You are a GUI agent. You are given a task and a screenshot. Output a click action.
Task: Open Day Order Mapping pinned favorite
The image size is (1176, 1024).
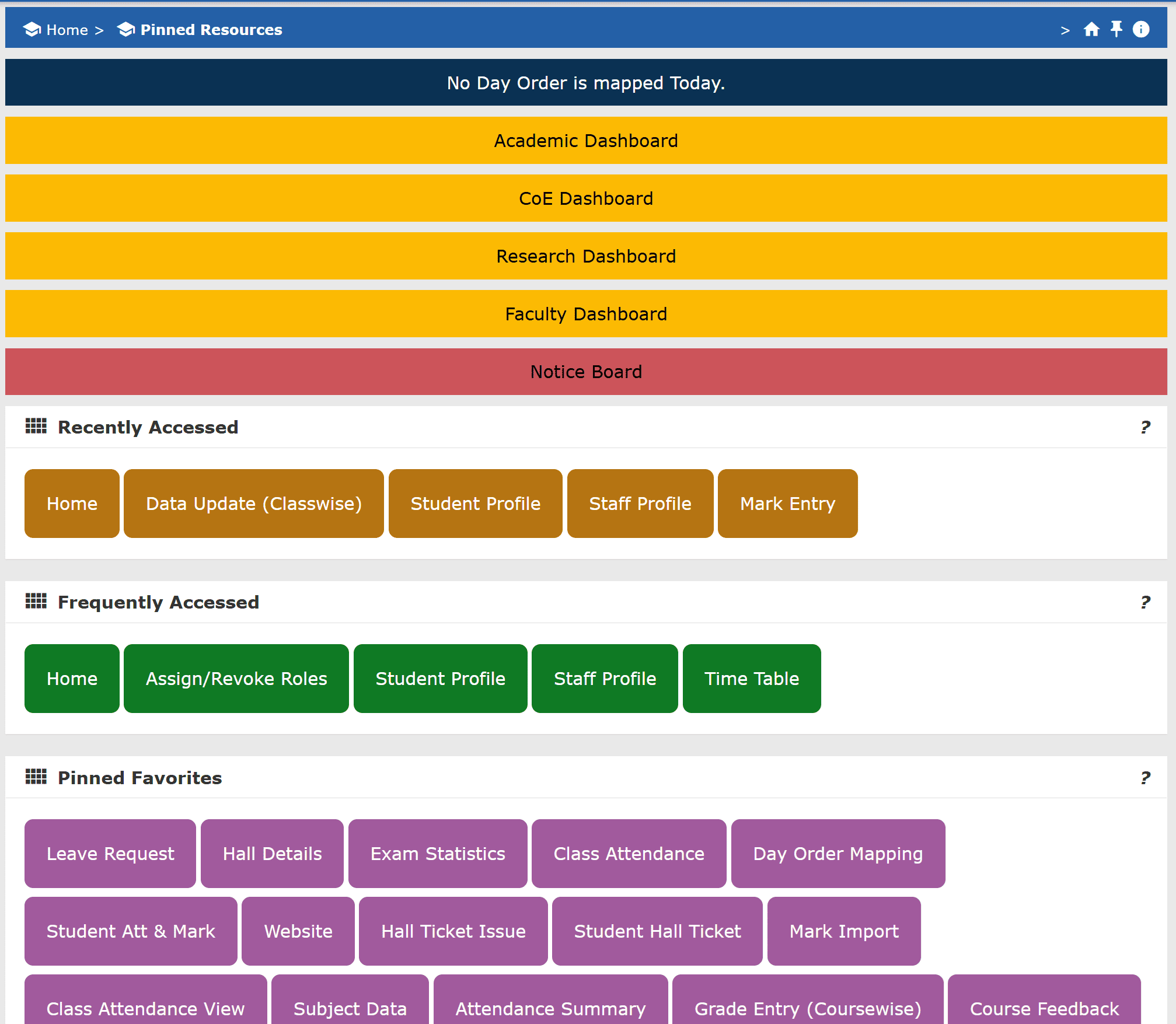(x=837, y=854)
